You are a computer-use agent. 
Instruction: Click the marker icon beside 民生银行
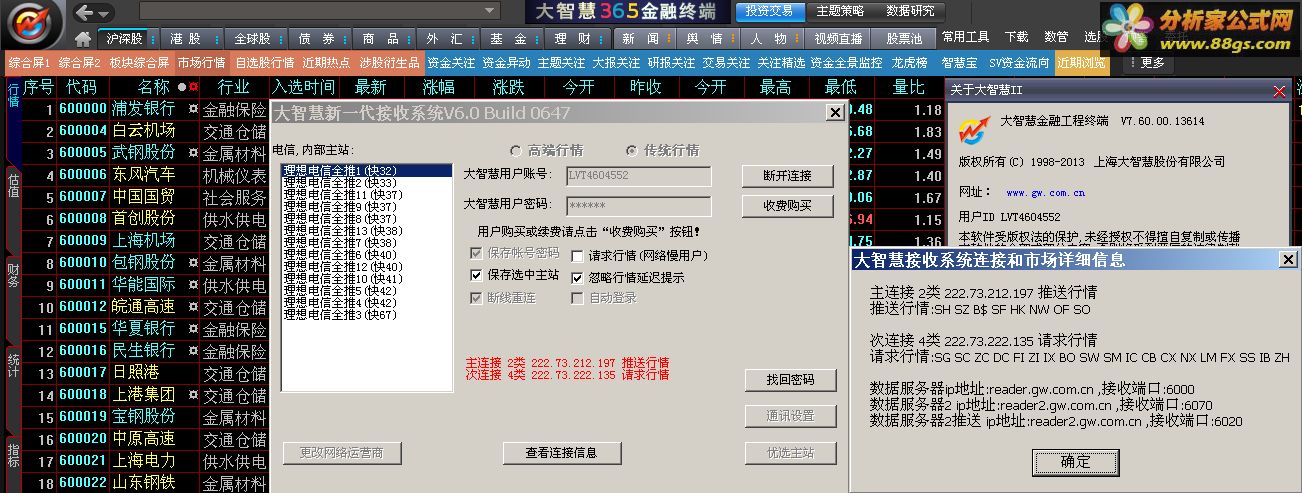(x=193, y=350)
